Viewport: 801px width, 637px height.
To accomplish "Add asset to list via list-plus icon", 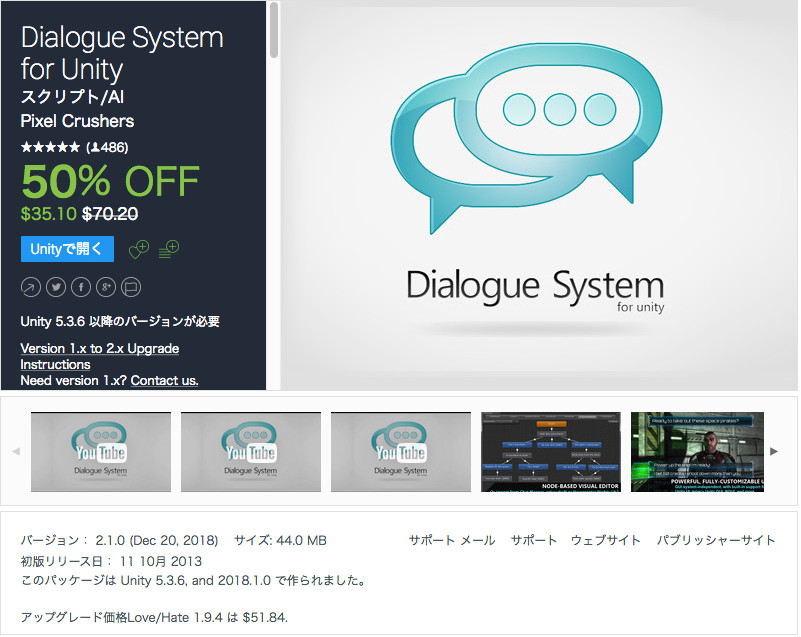I will tap(169, 249).
